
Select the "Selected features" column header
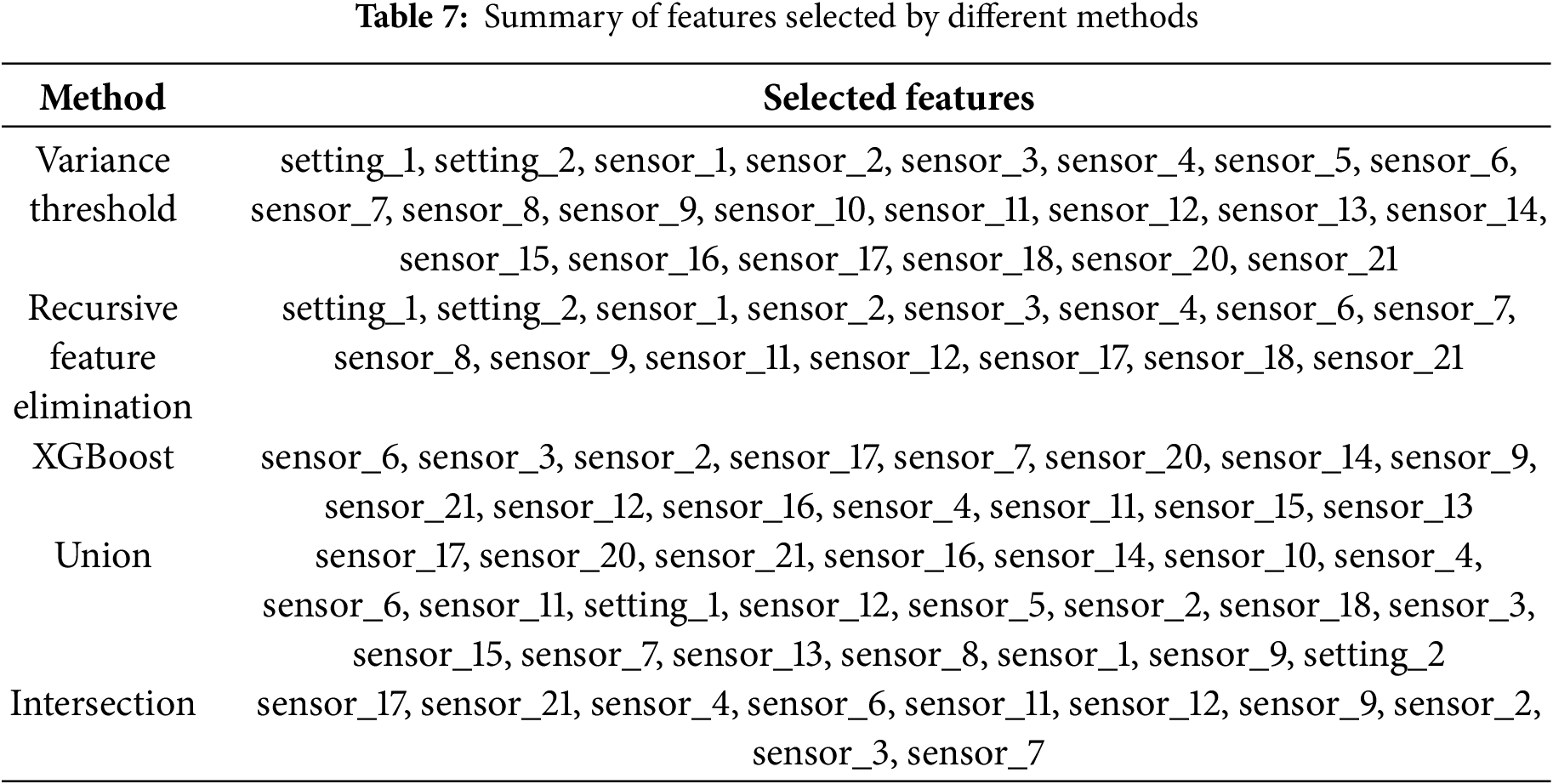[x=898, y=98]
